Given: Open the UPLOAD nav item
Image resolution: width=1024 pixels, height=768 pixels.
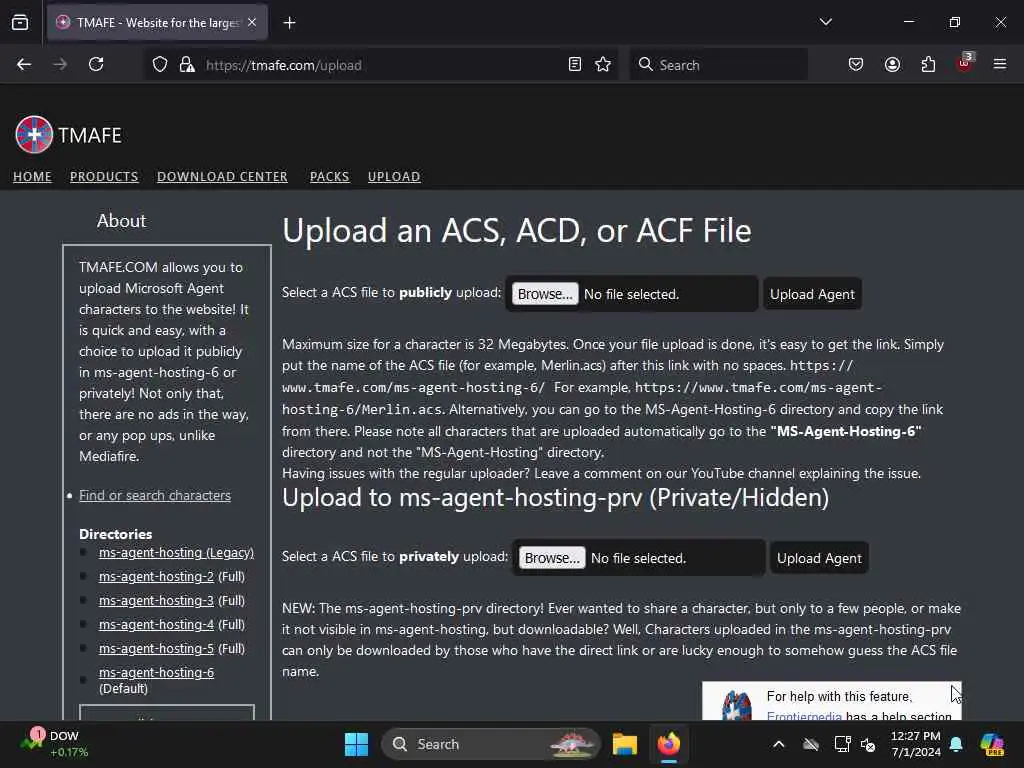Looking at the screenshot, I should click(x=394, y=176).
